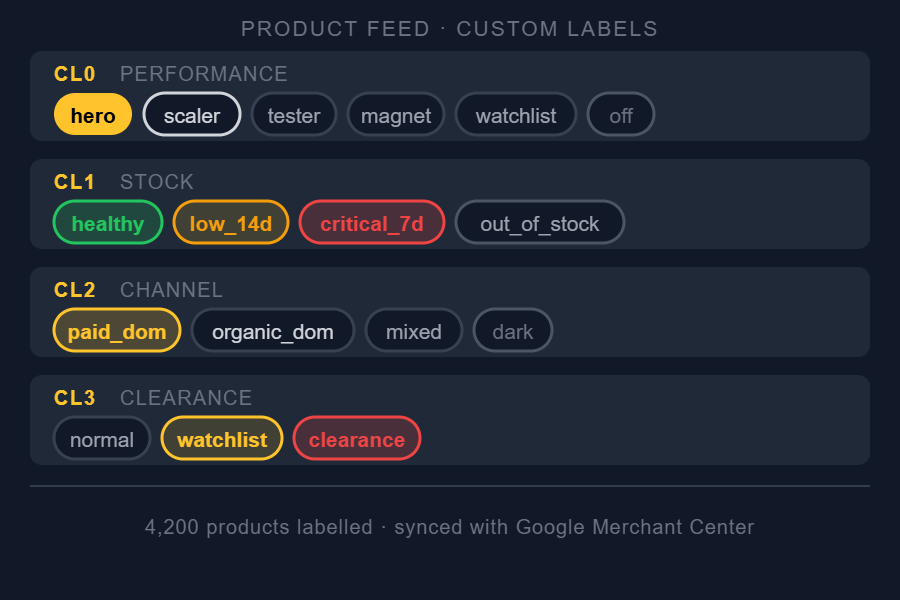Toggle the watchlist chip in Clearance row

point(222,439)
